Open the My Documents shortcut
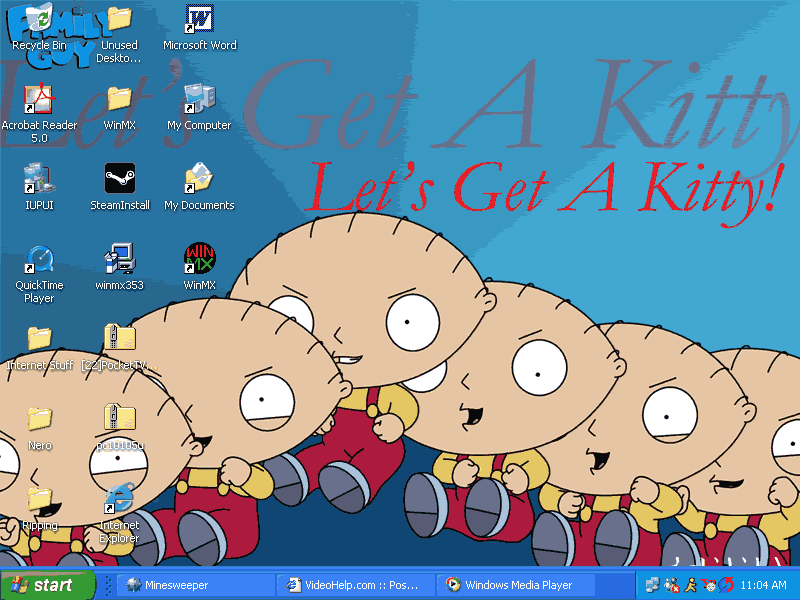 click(x=199, y=188)
